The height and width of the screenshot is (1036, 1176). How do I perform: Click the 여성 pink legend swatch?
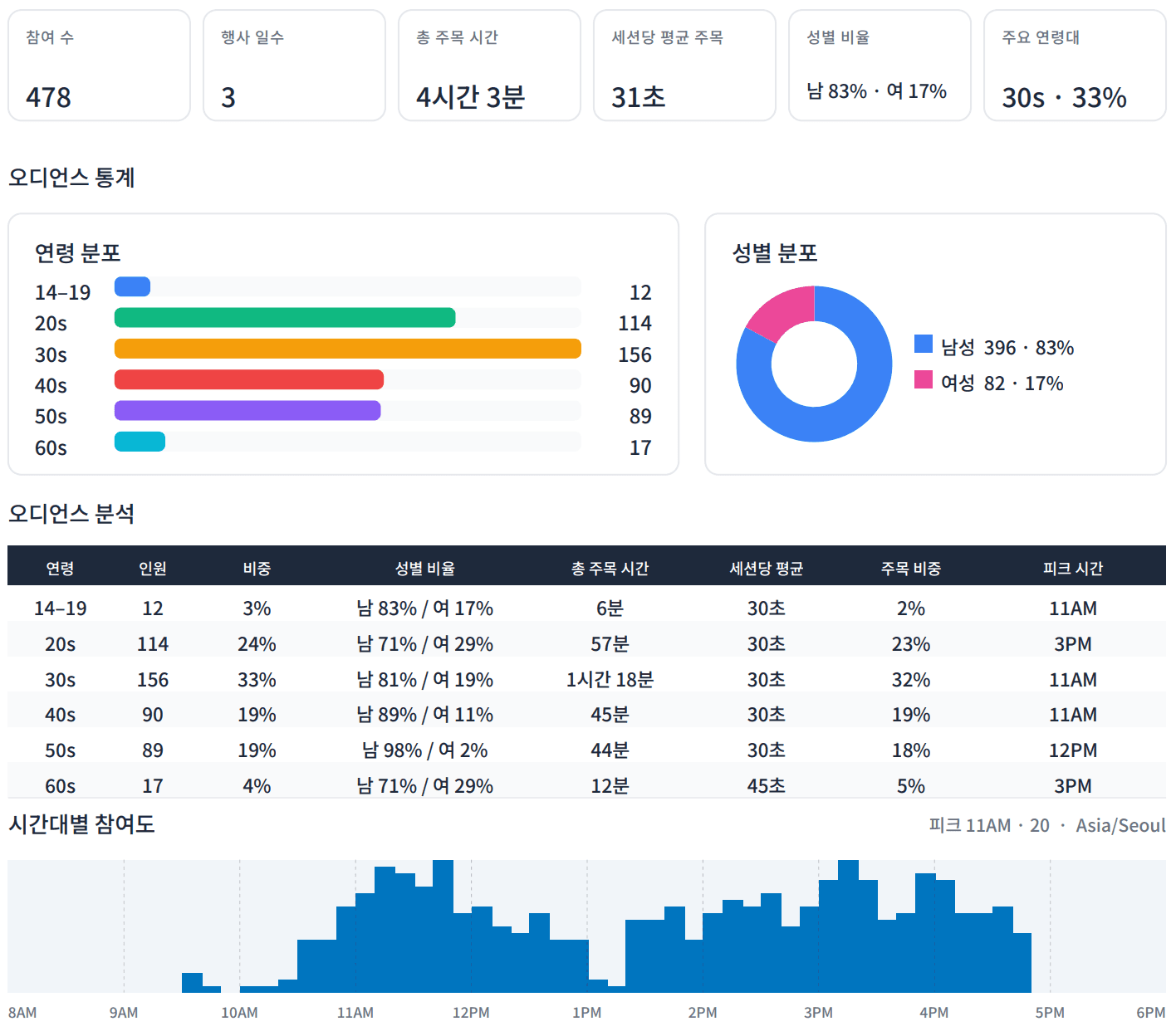[923, 379]
